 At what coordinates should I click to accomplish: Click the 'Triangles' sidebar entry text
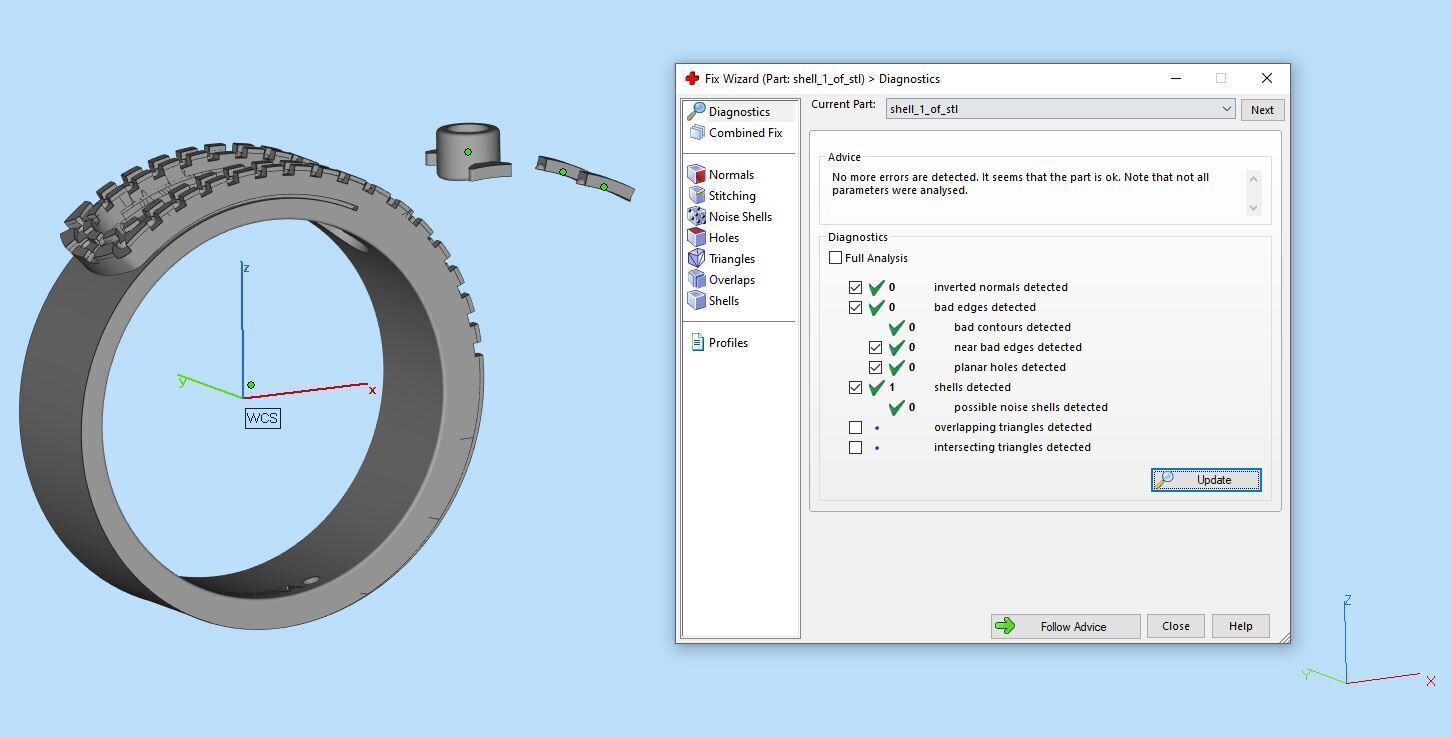(x=732, y=259)
